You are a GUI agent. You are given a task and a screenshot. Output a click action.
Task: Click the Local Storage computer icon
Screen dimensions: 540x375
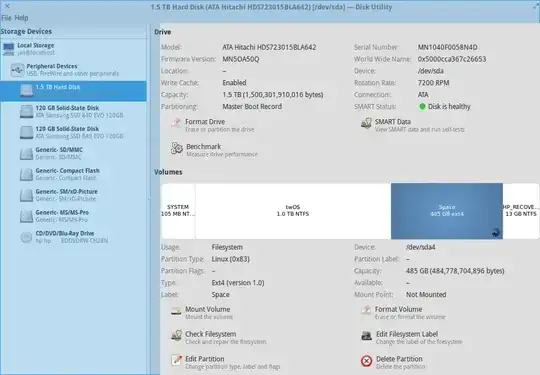pos(9,49)
